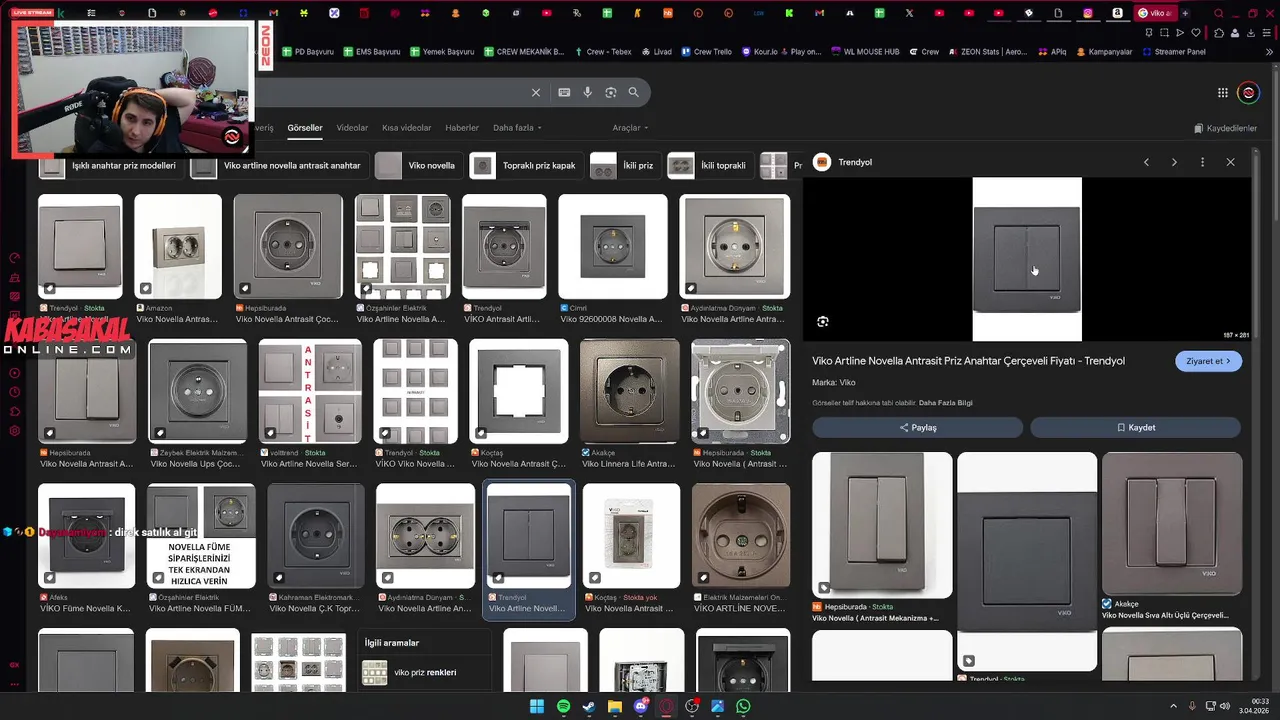
Task: Open the Streamer Panel bookmark
Action: click(1173, 52)
